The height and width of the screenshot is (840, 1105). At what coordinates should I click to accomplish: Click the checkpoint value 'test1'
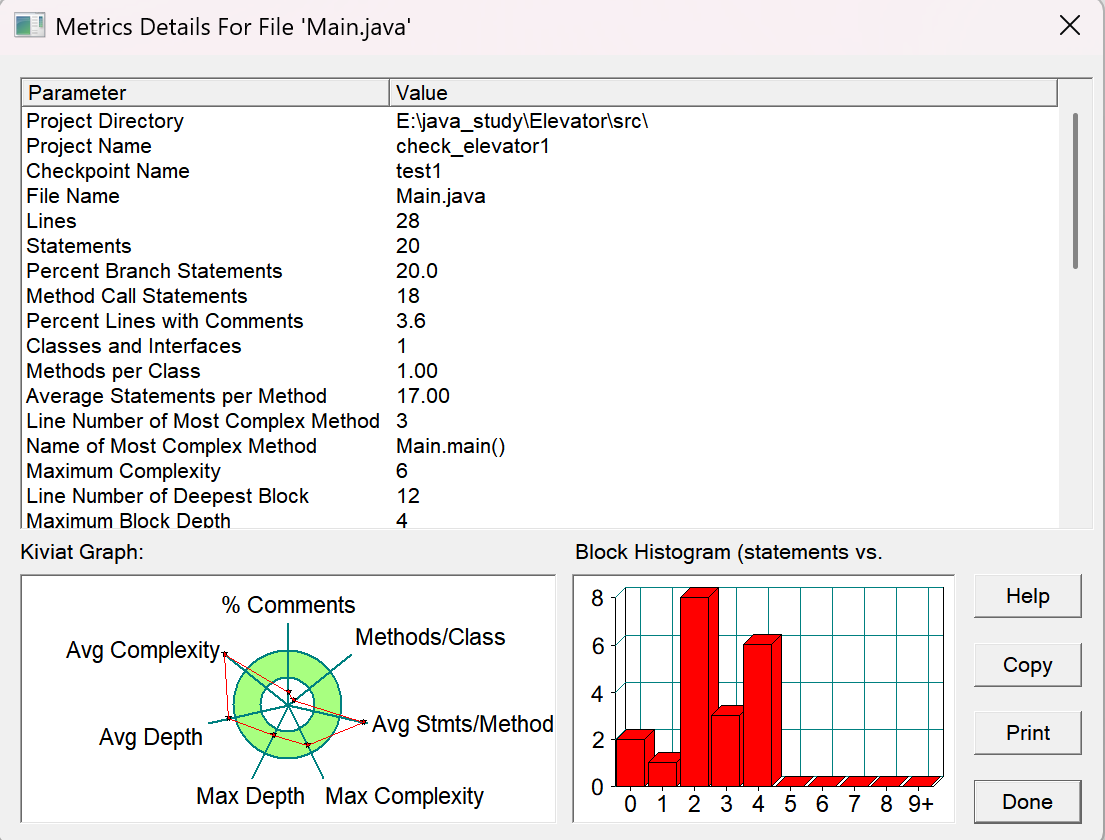coord(418,171)
